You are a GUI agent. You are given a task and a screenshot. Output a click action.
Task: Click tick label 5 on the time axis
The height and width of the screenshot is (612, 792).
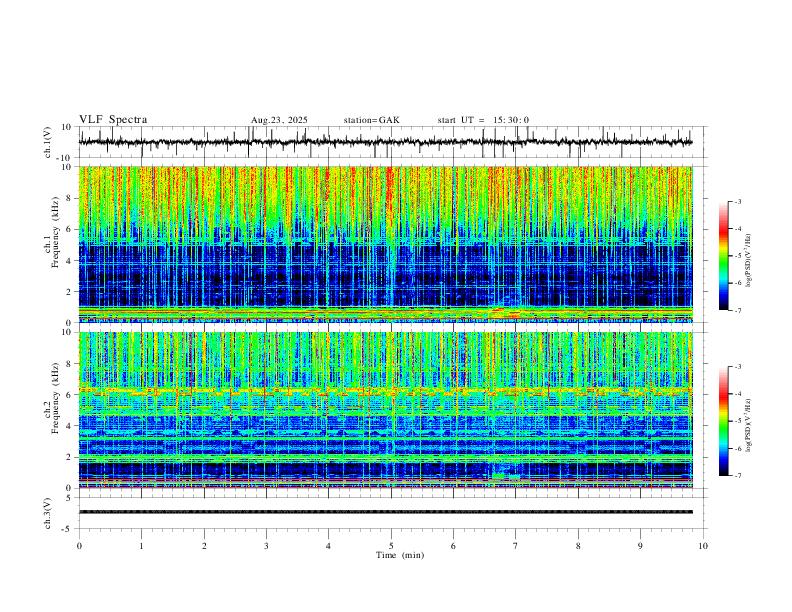(391, 546)
